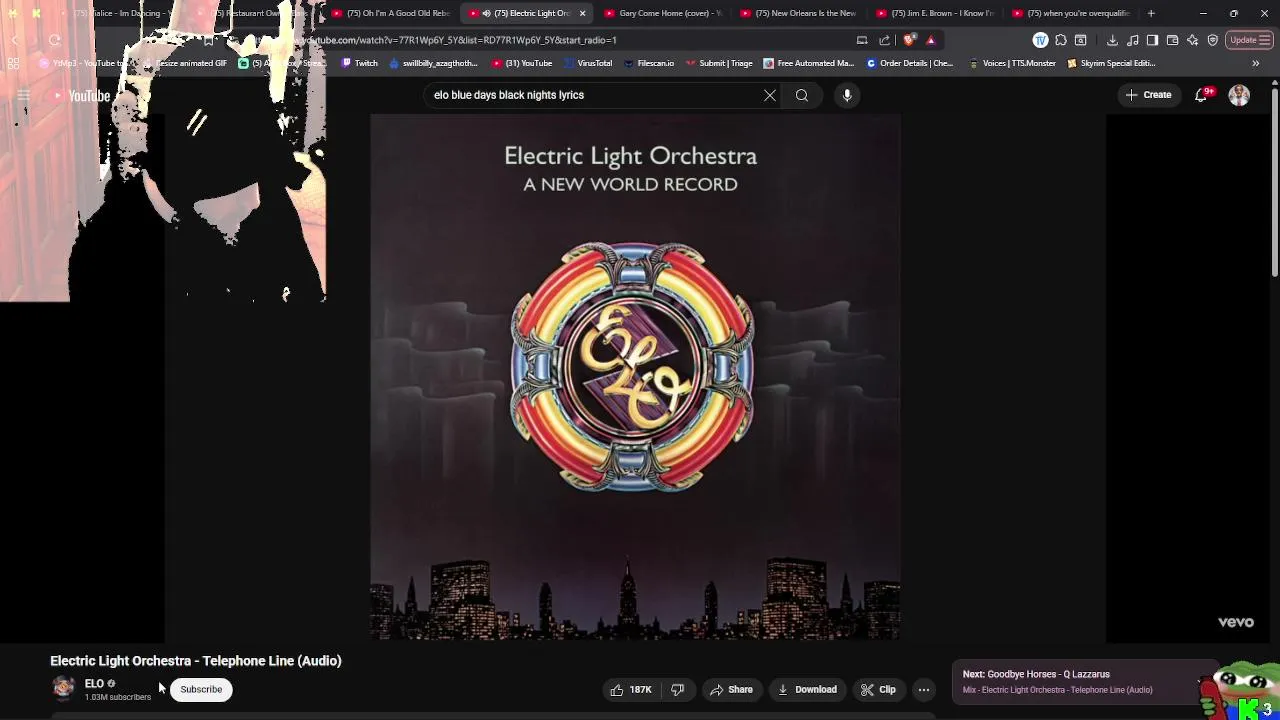1280x720 pixels.
Task: Open a new browser tab with plus
Action: [x=1151, y=13]
